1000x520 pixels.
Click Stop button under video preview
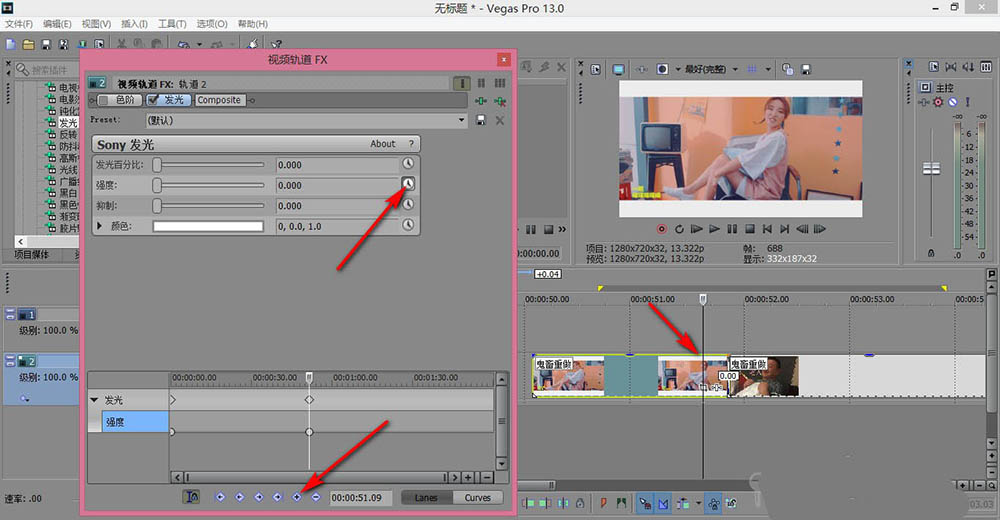(x=750, y=229)
